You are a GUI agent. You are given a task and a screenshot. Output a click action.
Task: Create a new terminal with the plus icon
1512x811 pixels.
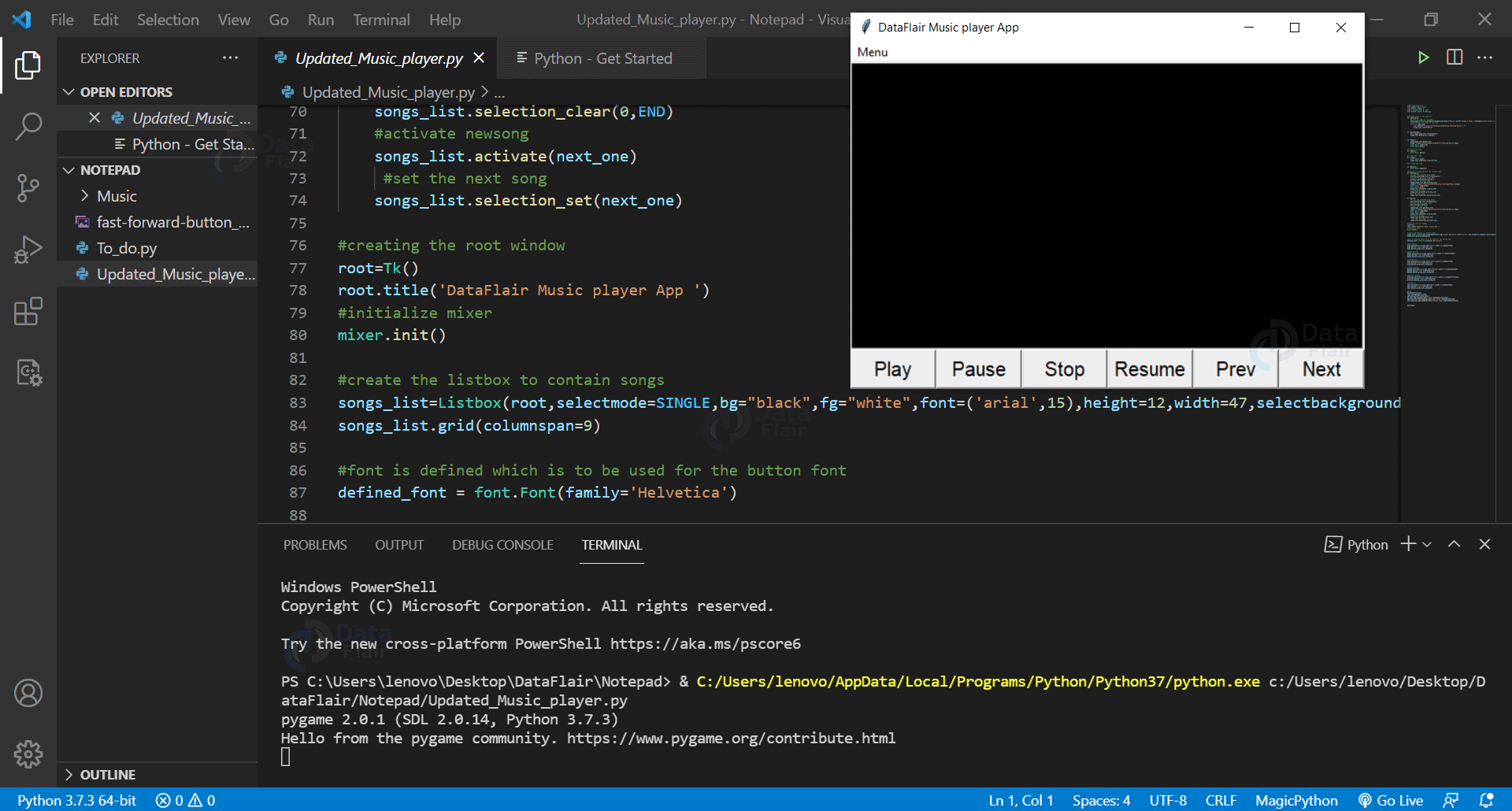1406,543
